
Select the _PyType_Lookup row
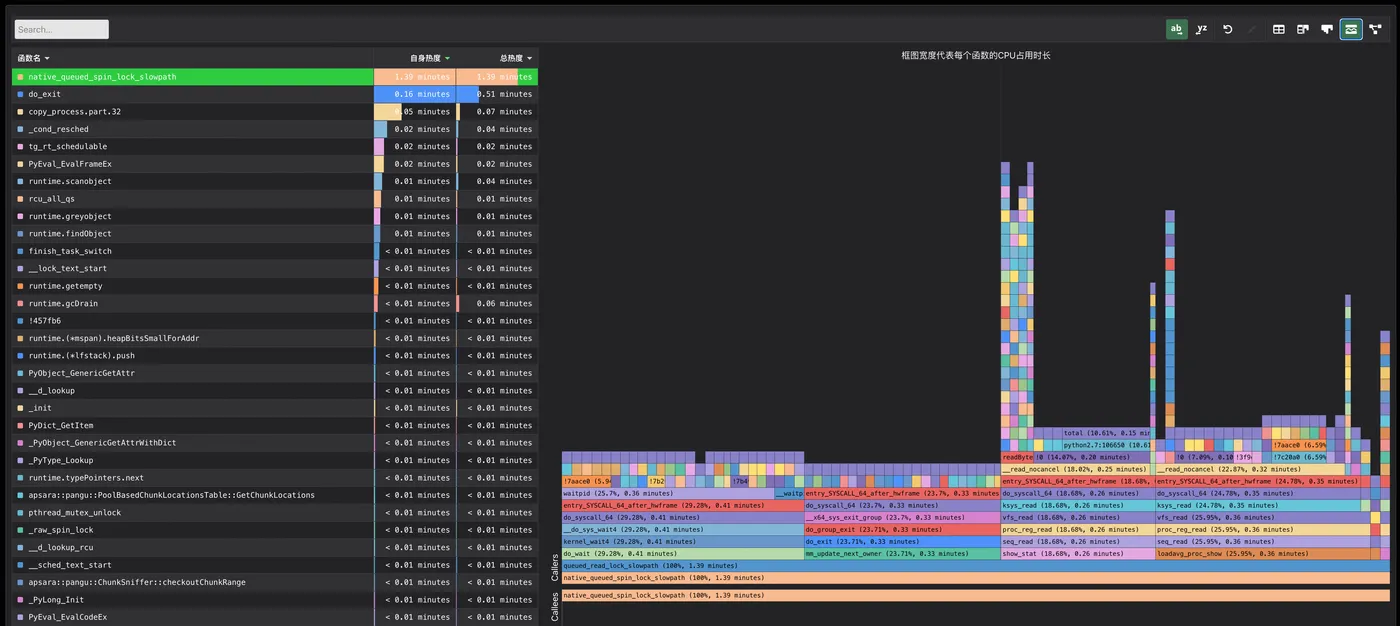tap(275, 460)
